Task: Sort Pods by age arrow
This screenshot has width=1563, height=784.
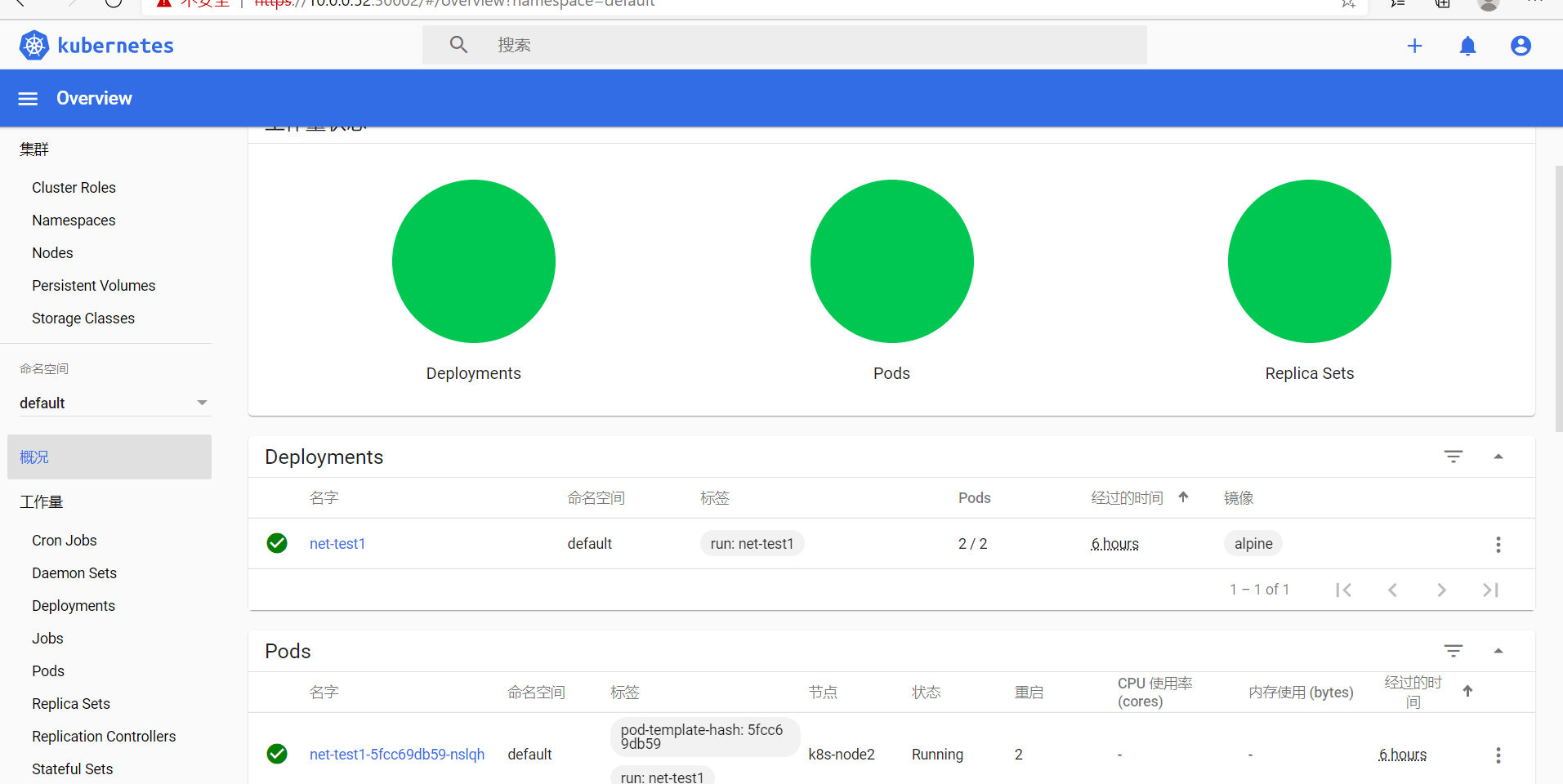Action: click(1467, 691)
